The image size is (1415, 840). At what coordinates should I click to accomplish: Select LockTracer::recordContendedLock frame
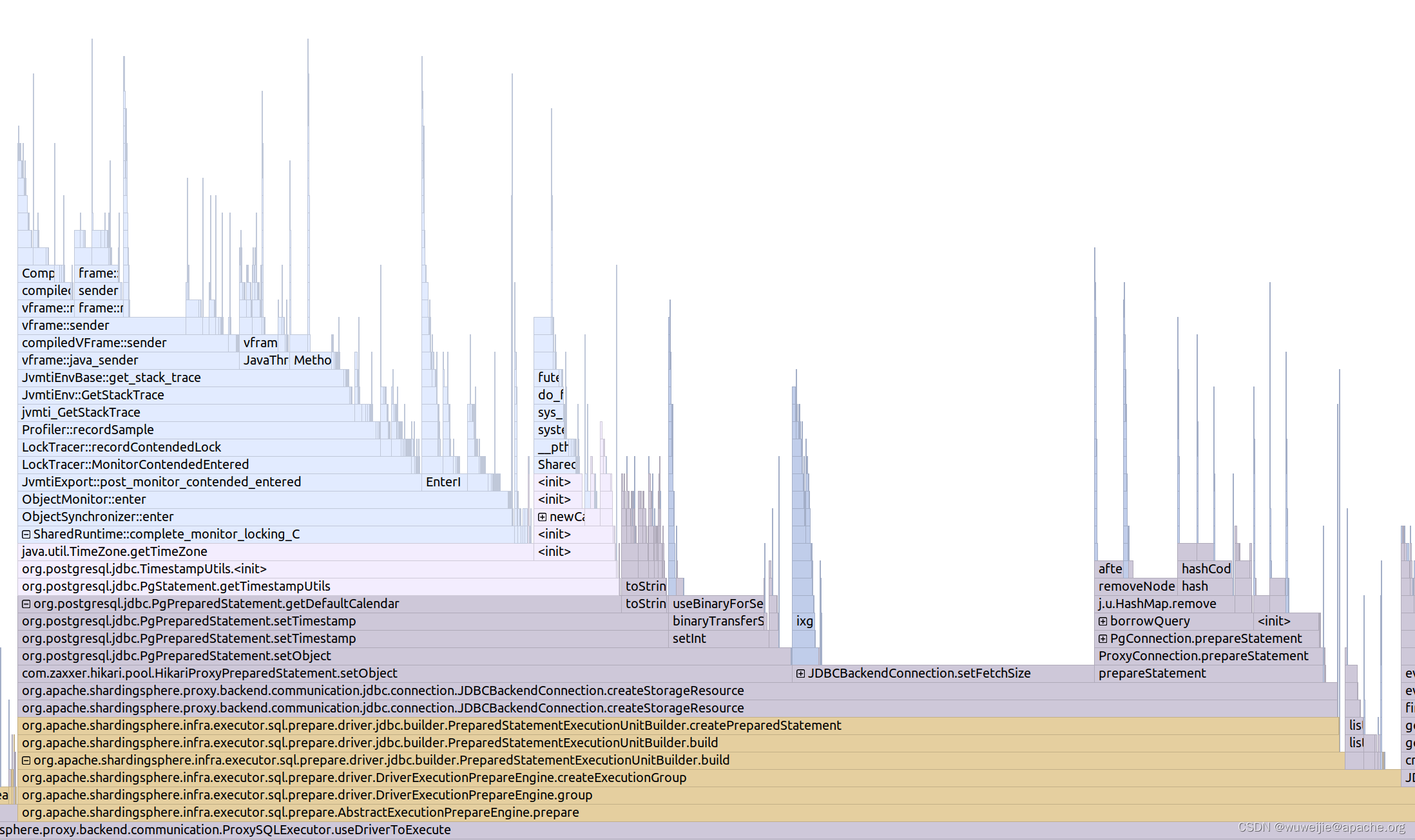(199, 447)
